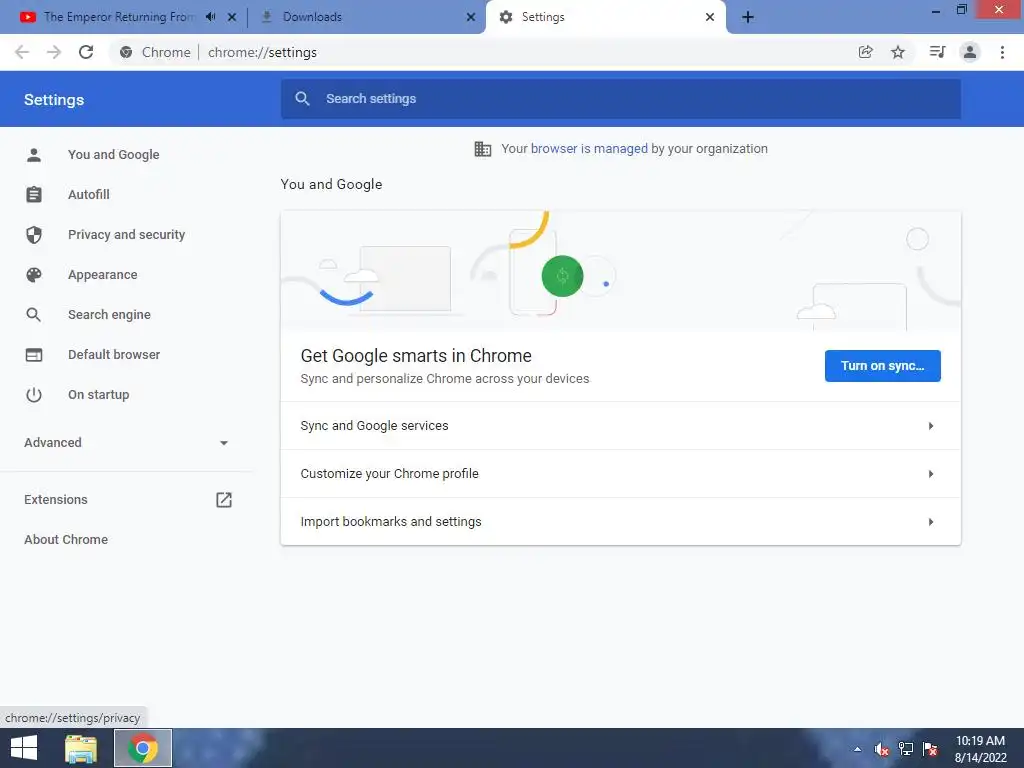Screen dimensions: 1024x768
Task: Expand Customize your Chrome profile arrow
Action: 931,473
